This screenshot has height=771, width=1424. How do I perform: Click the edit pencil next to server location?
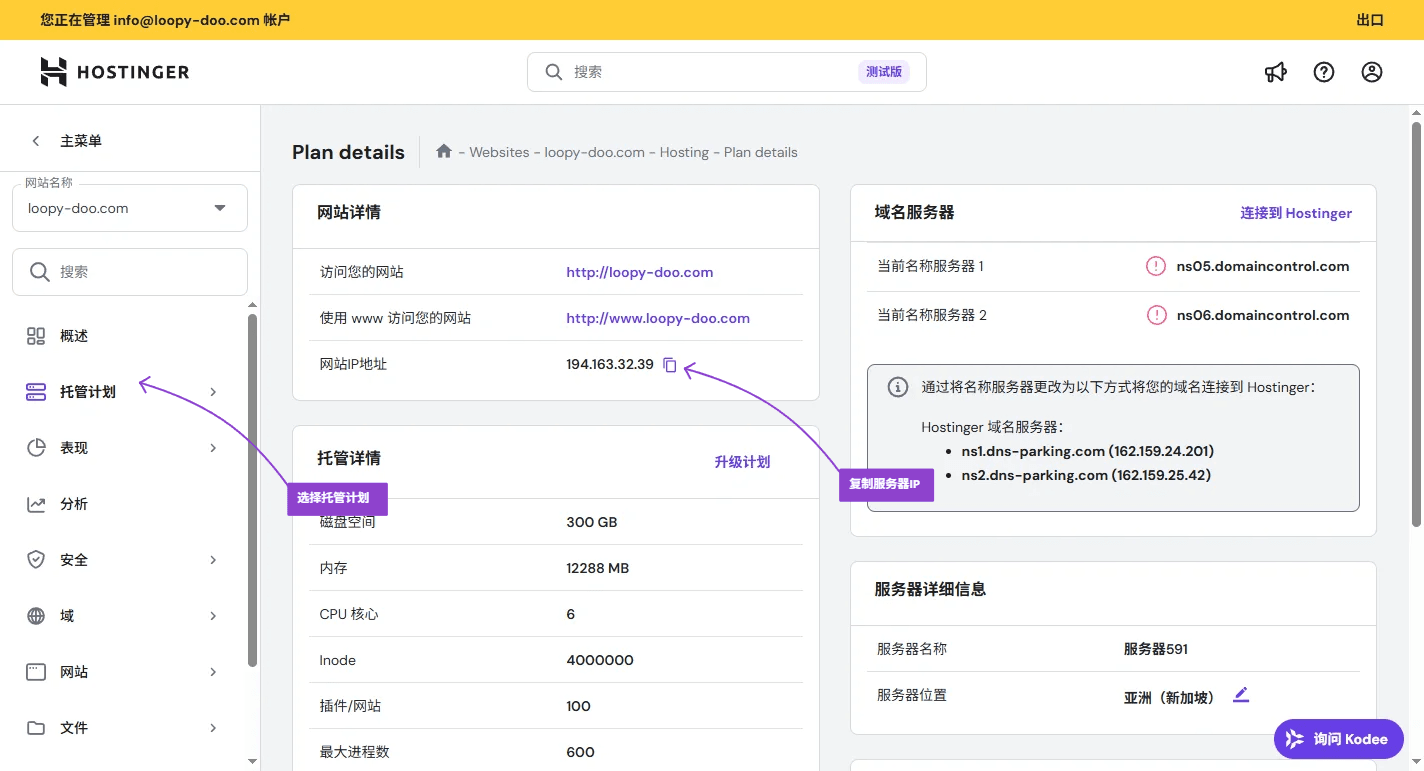[x=1241, y=695]
